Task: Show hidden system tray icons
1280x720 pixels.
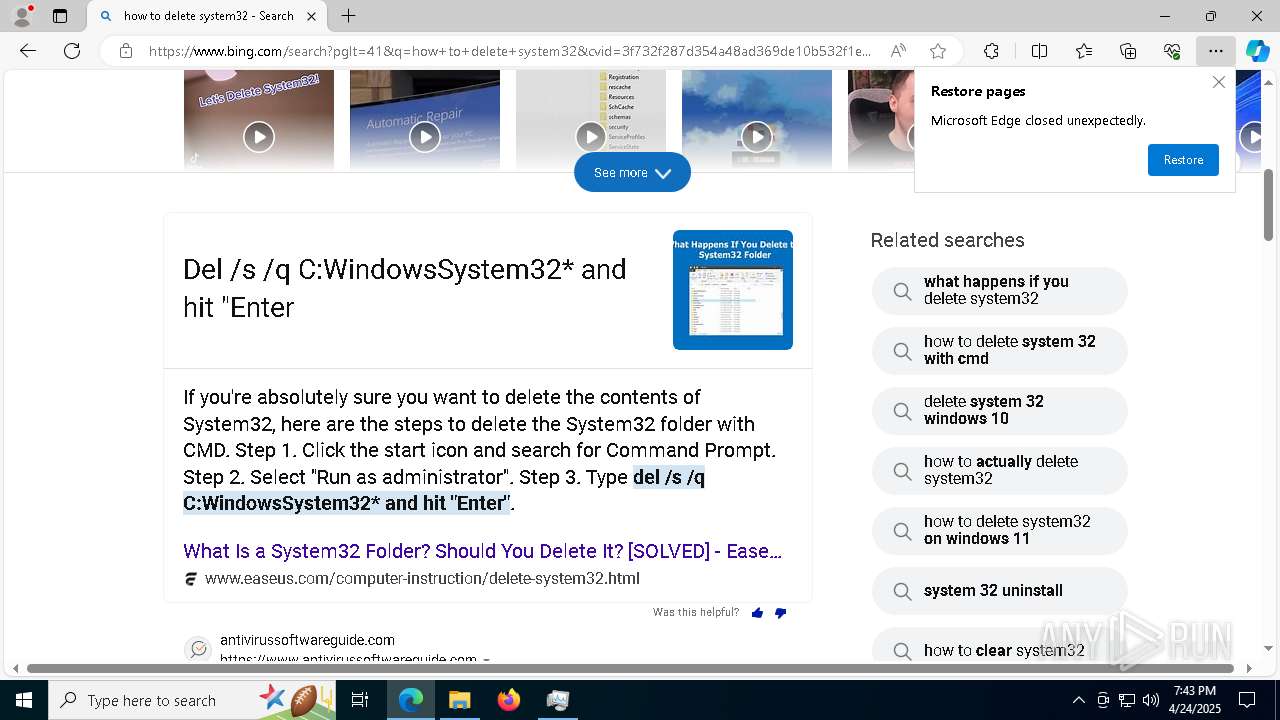Action: 1078,700
